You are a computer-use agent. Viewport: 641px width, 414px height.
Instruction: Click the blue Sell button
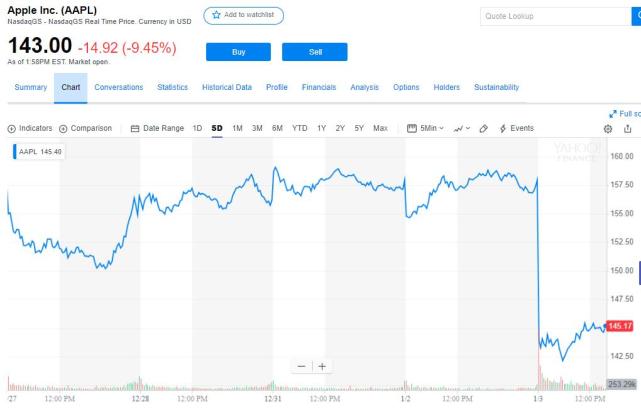point(315,52)
